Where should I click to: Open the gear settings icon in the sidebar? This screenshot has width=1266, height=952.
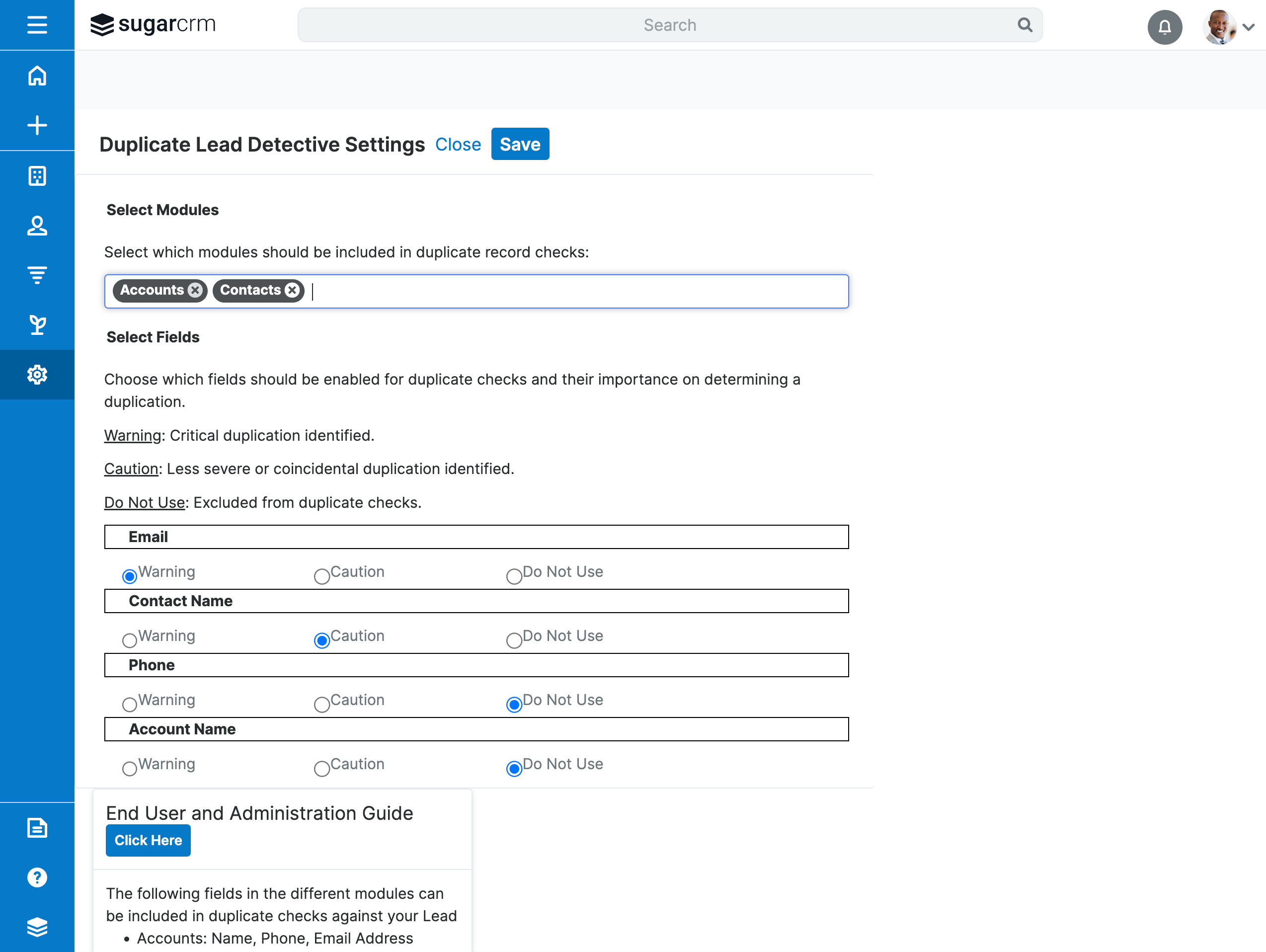[x=37, y=375]
